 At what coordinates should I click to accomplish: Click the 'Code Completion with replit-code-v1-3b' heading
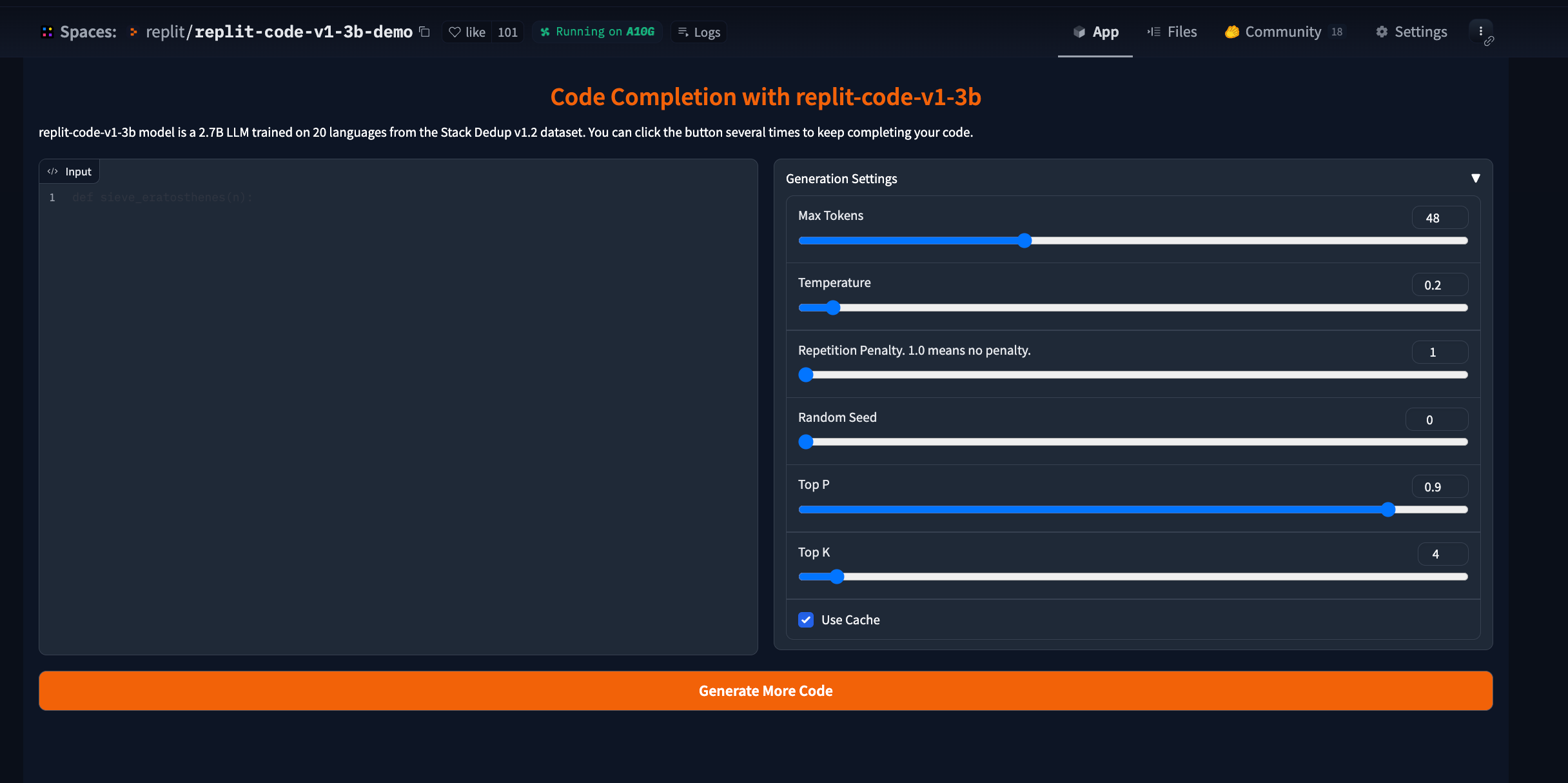click(x=765, y=97)
